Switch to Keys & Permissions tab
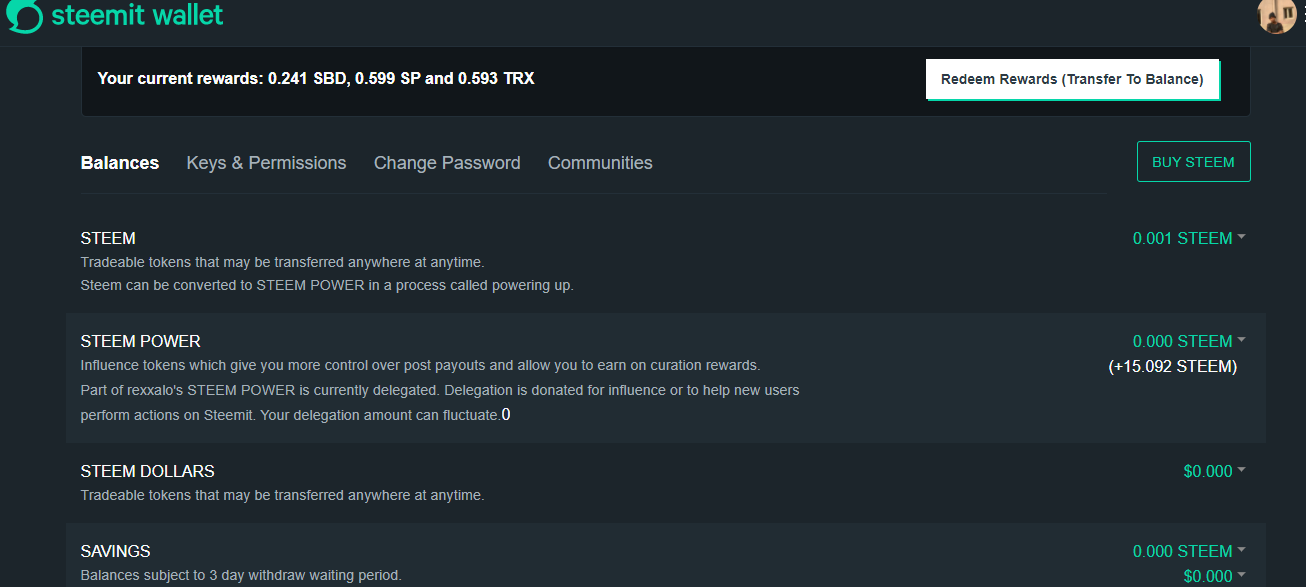1306x587 pixels. [x=266, y=163]
